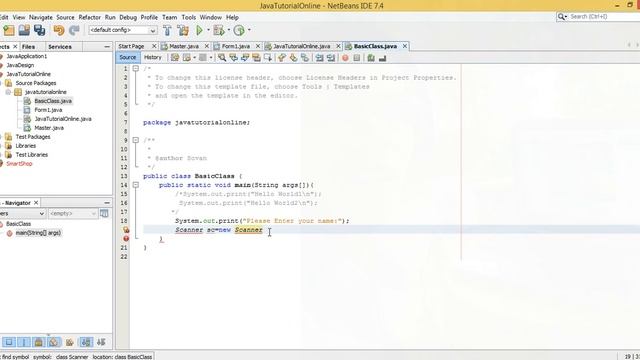Toggle Rectangular Selection icon
This screenshot has height=360, width=640.
(268, 58)
